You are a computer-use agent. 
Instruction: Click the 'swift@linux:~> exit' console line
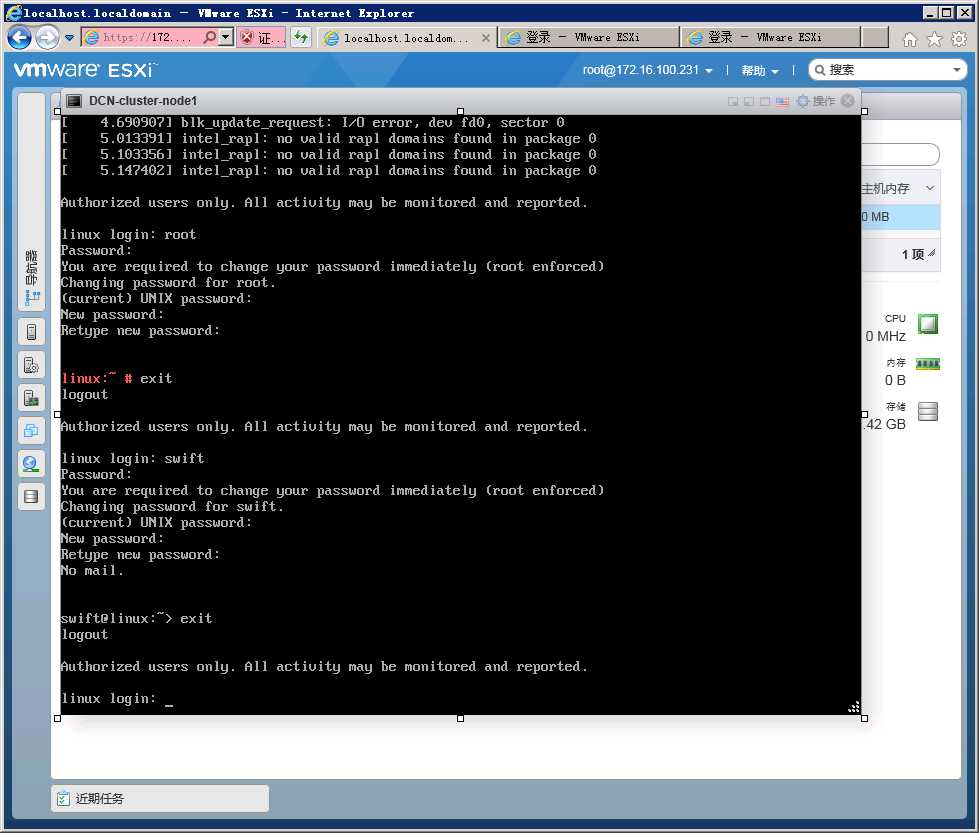(136, 618)
